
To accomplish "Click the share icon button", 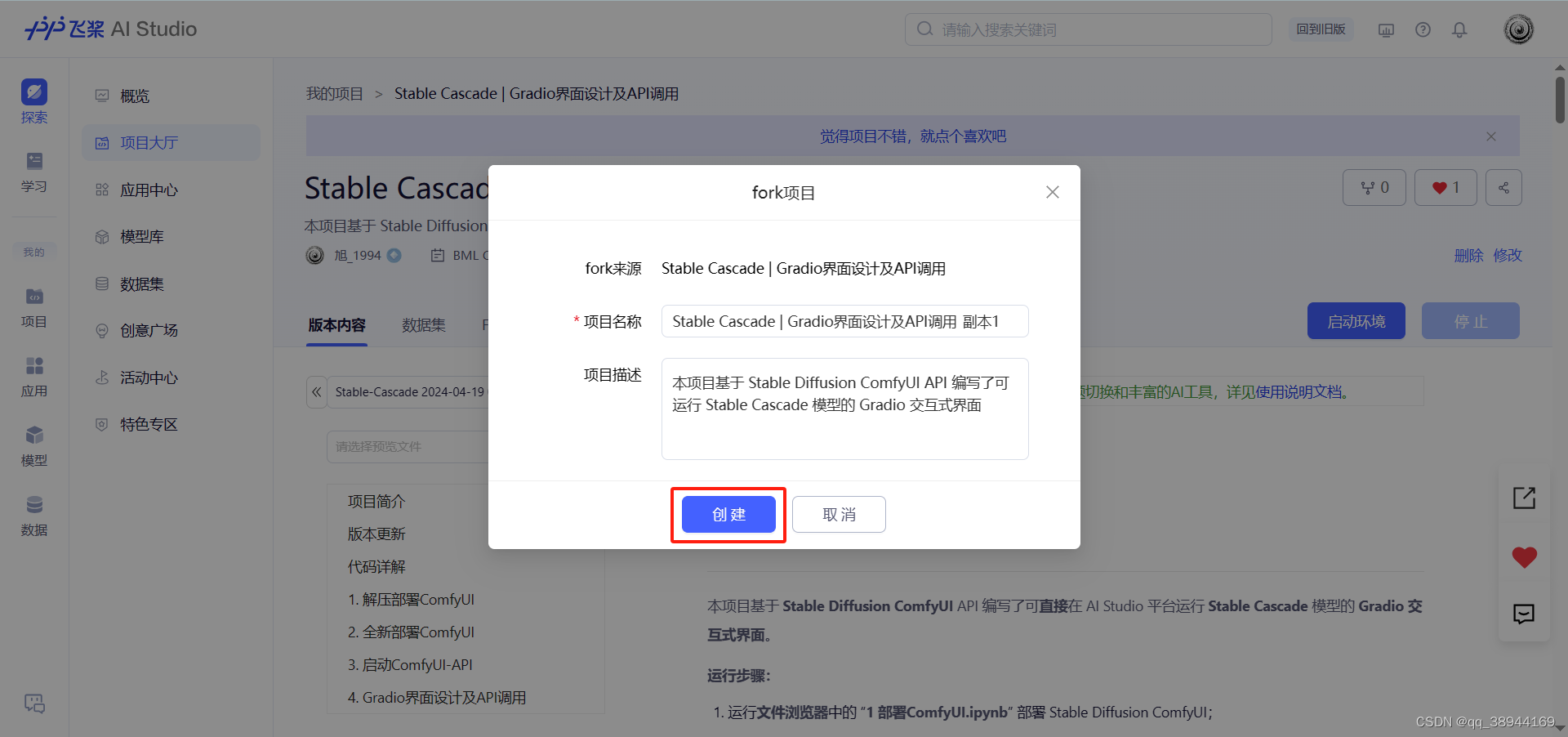I will click(1503, 188).
